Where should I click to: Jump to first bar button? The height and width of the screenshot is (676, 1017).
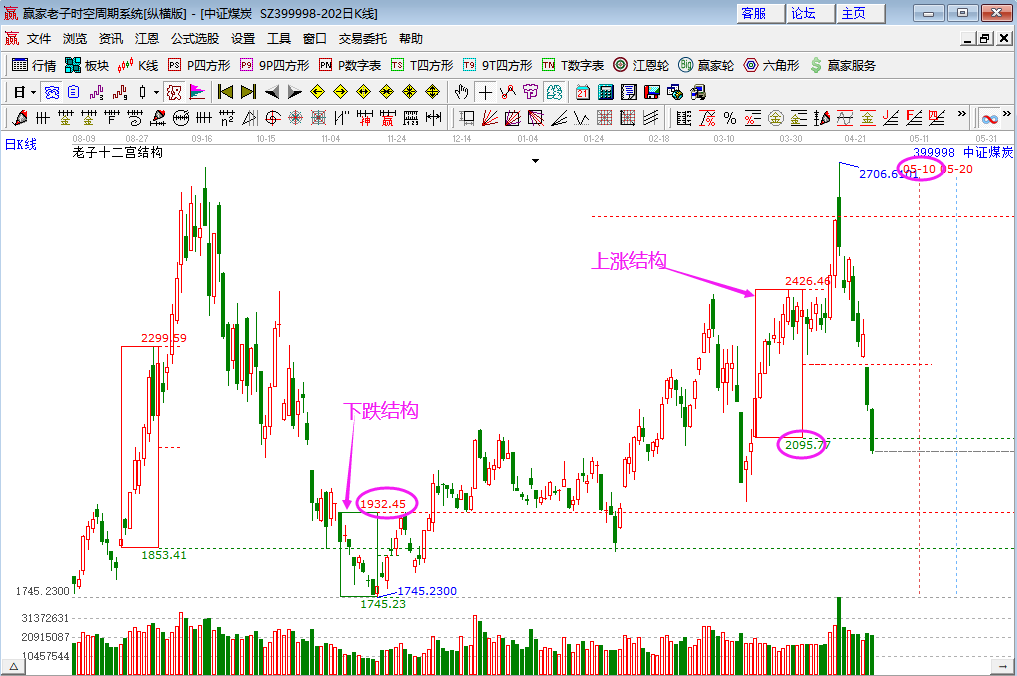(225, 93)
